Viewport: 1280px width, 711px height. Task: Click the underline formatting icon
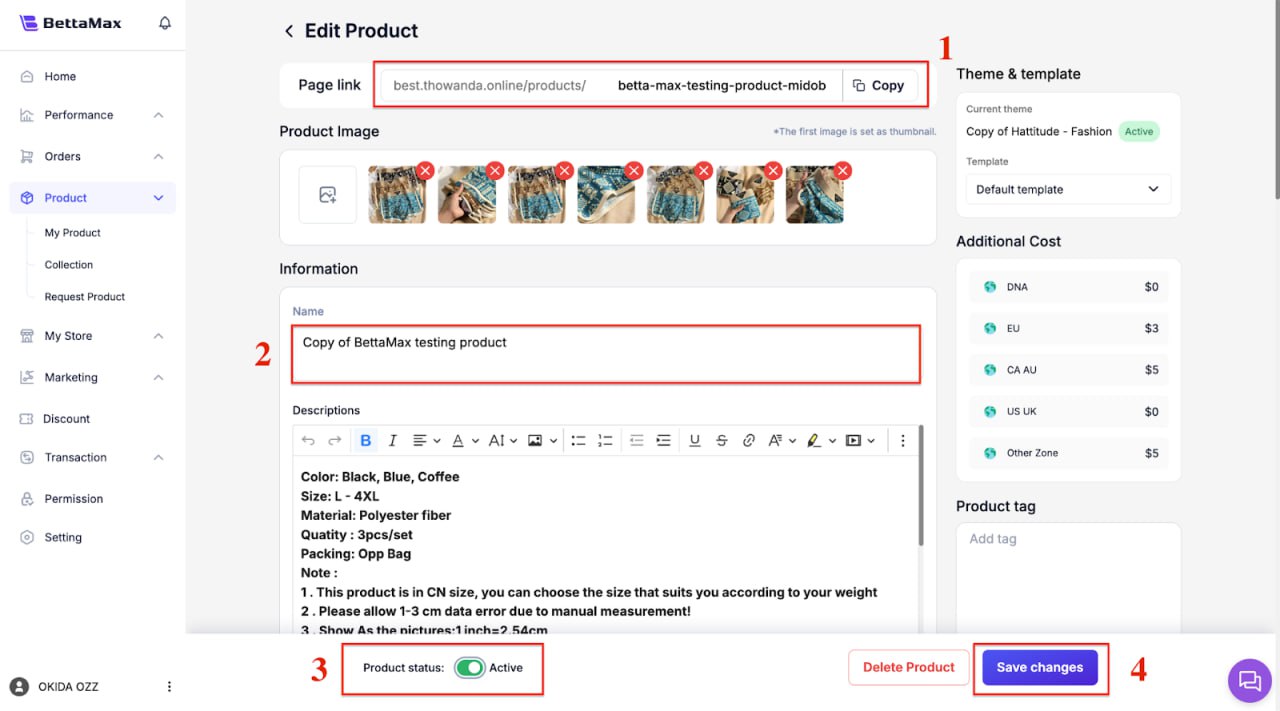(x=694, y=440)
